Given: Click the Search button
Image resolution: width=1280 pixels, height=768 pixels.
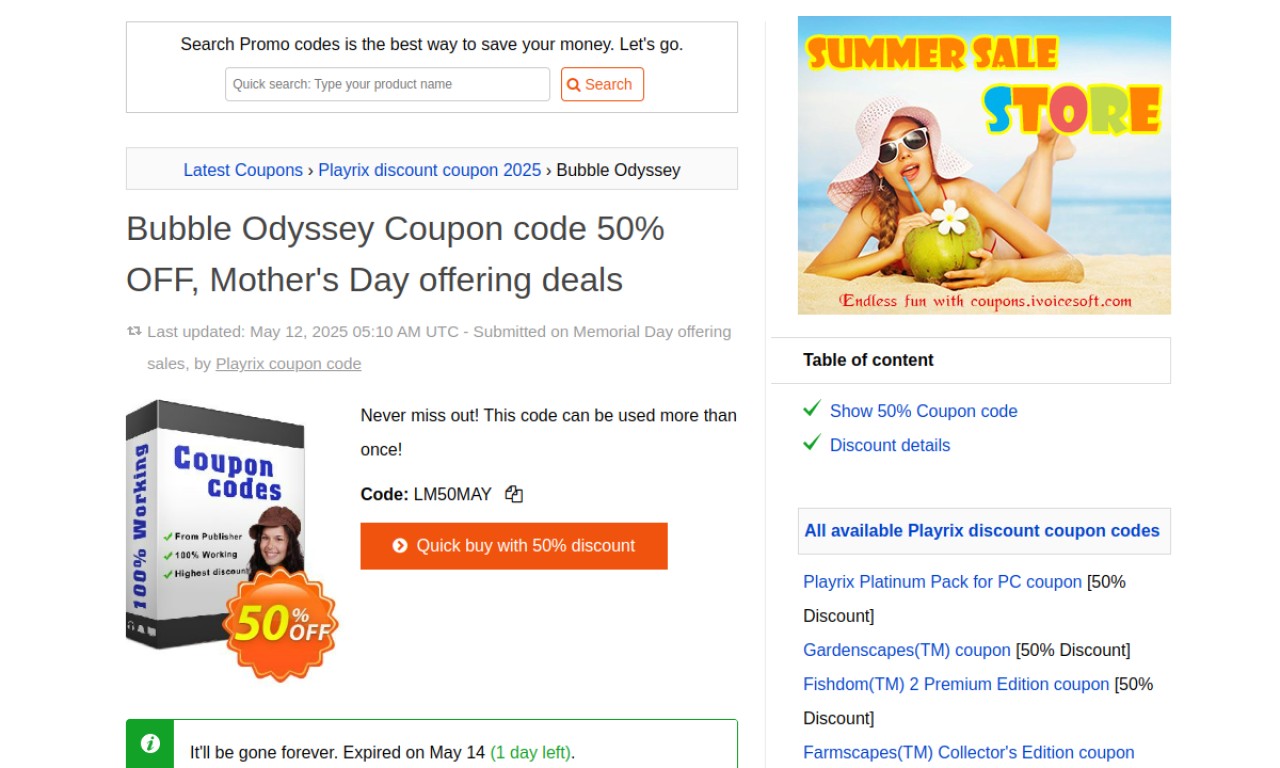Looking at the screenshot, I should tap(602, 84).
